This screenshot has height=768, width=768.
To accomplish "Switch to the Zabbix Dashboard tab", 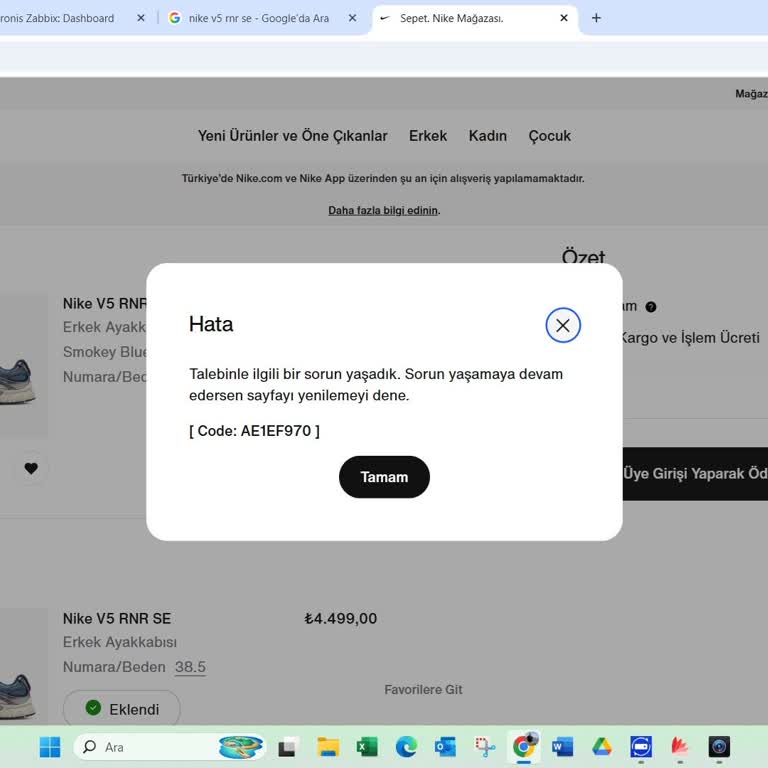I will 57,18.
